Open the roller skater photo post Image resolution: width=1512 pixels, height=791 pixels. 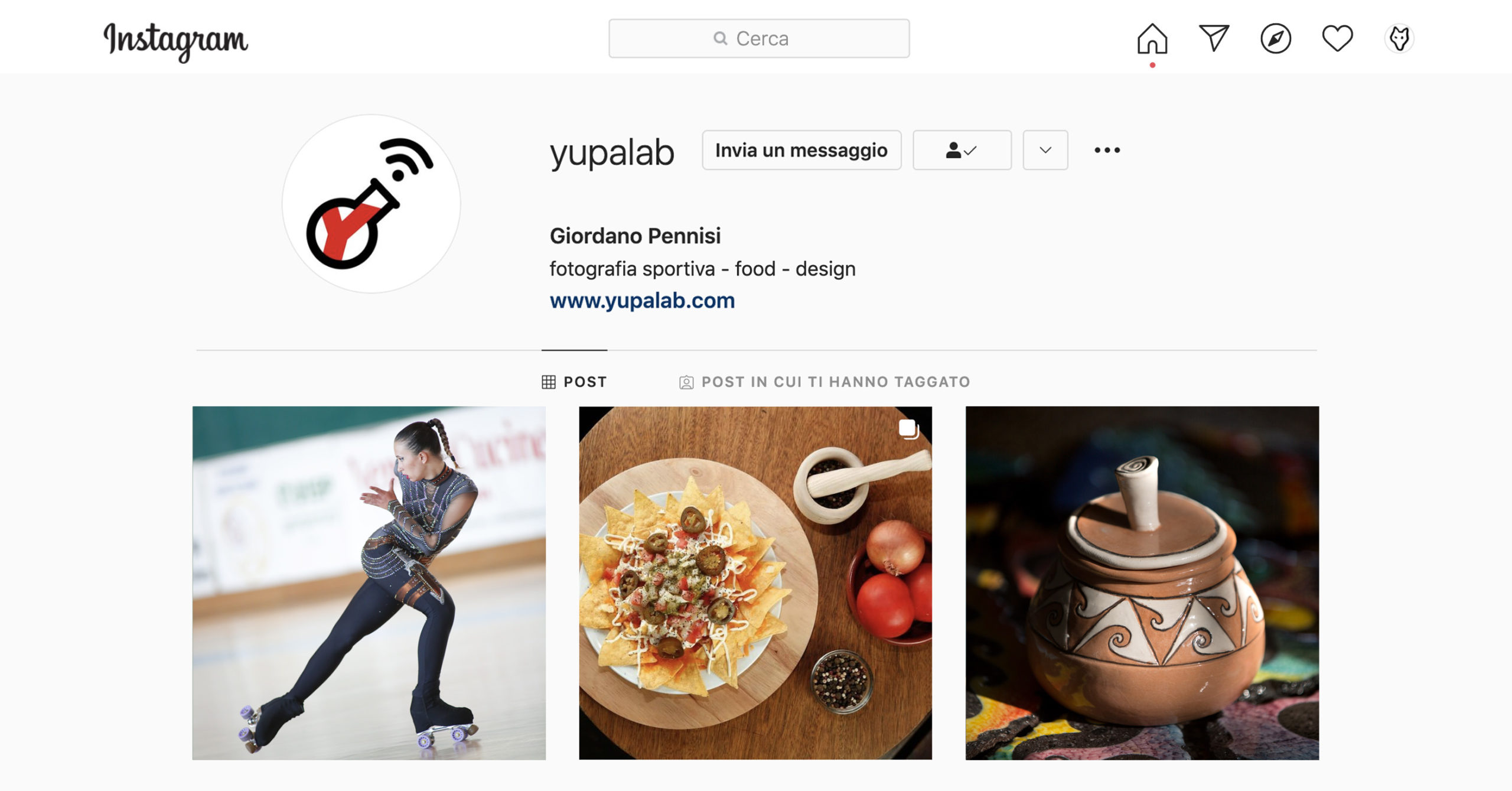pyautogui.click(x=369, y=583)
